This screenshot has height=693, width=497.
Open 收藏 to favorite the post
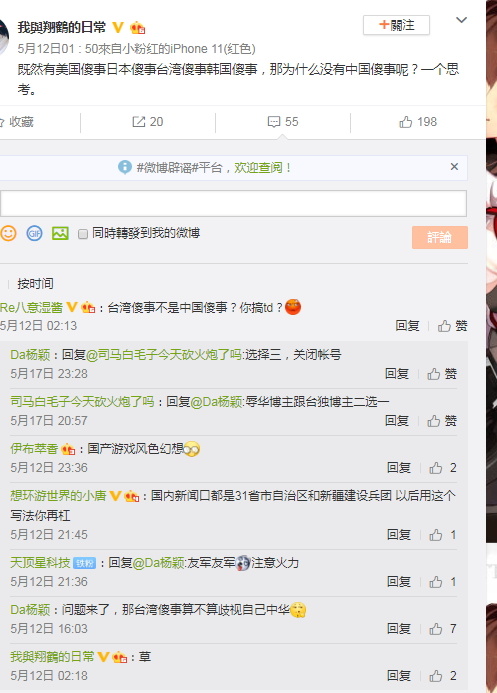tap(17, 122)
